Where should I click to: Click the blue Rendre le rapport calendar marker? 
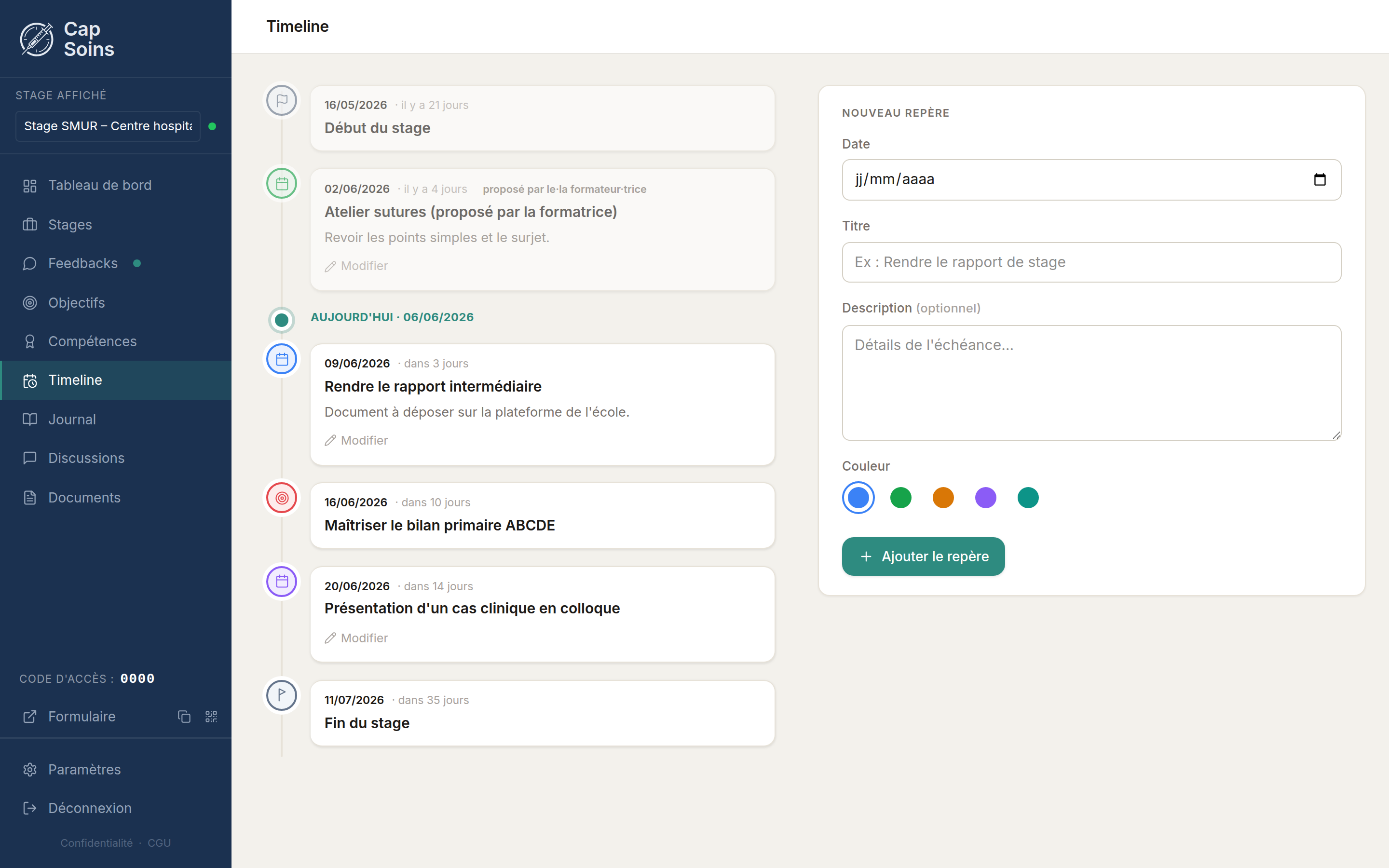click(x=281, y=359)
